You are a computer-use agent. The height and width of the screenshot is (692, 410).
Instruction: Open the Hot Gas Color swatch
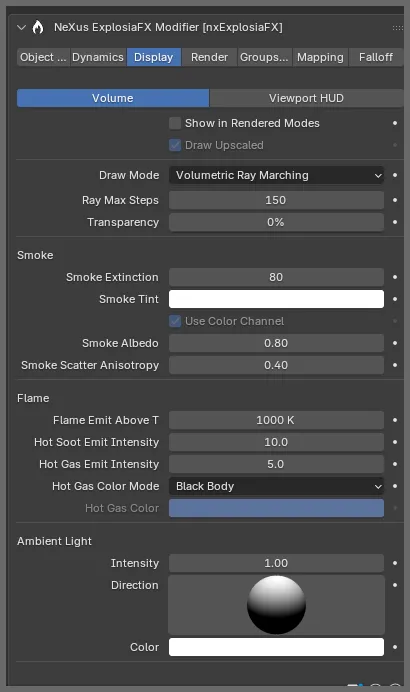point(276,508)
